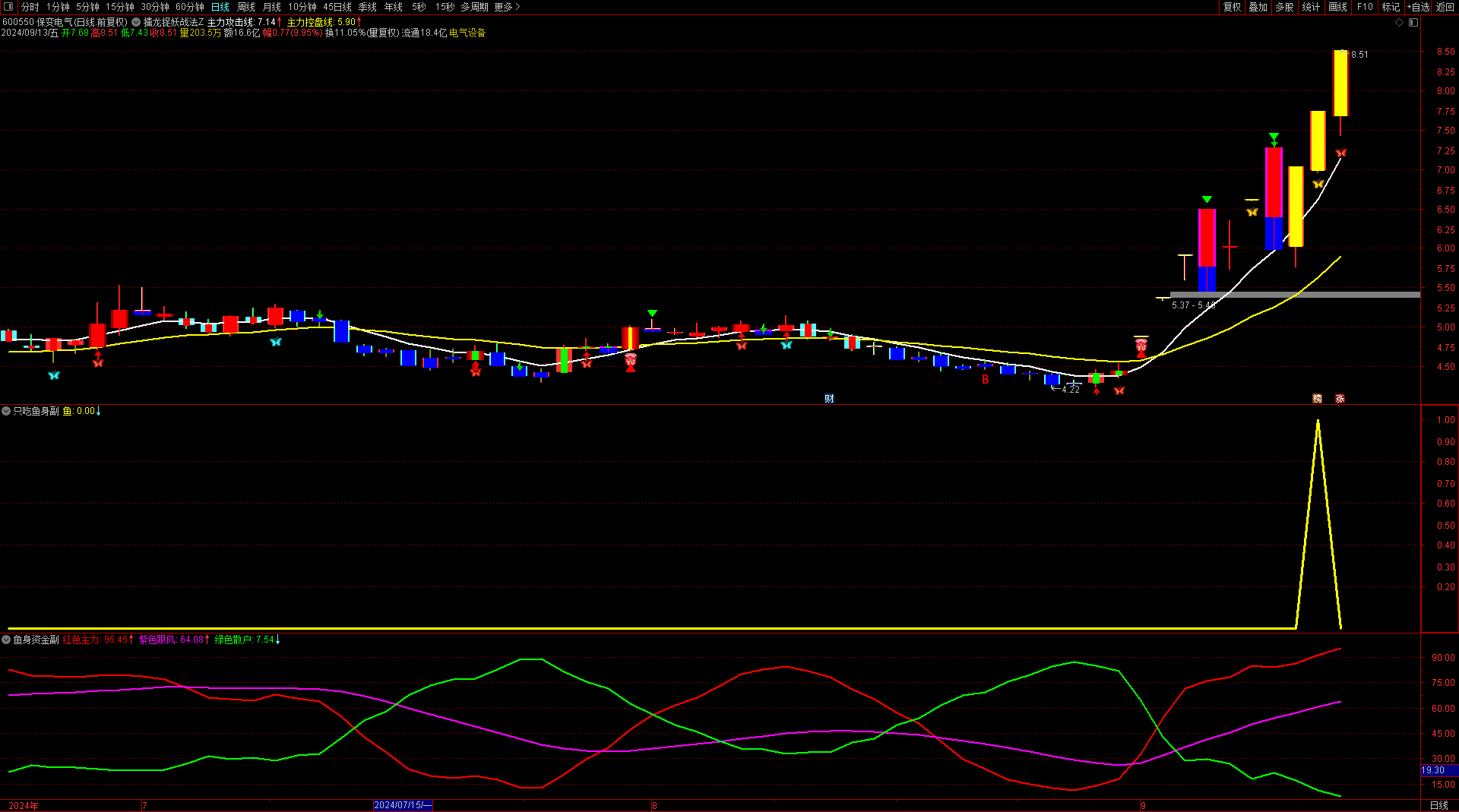Click the 红色主力 value label
This screenshot has width=1459, height=812.
(98, 640)
